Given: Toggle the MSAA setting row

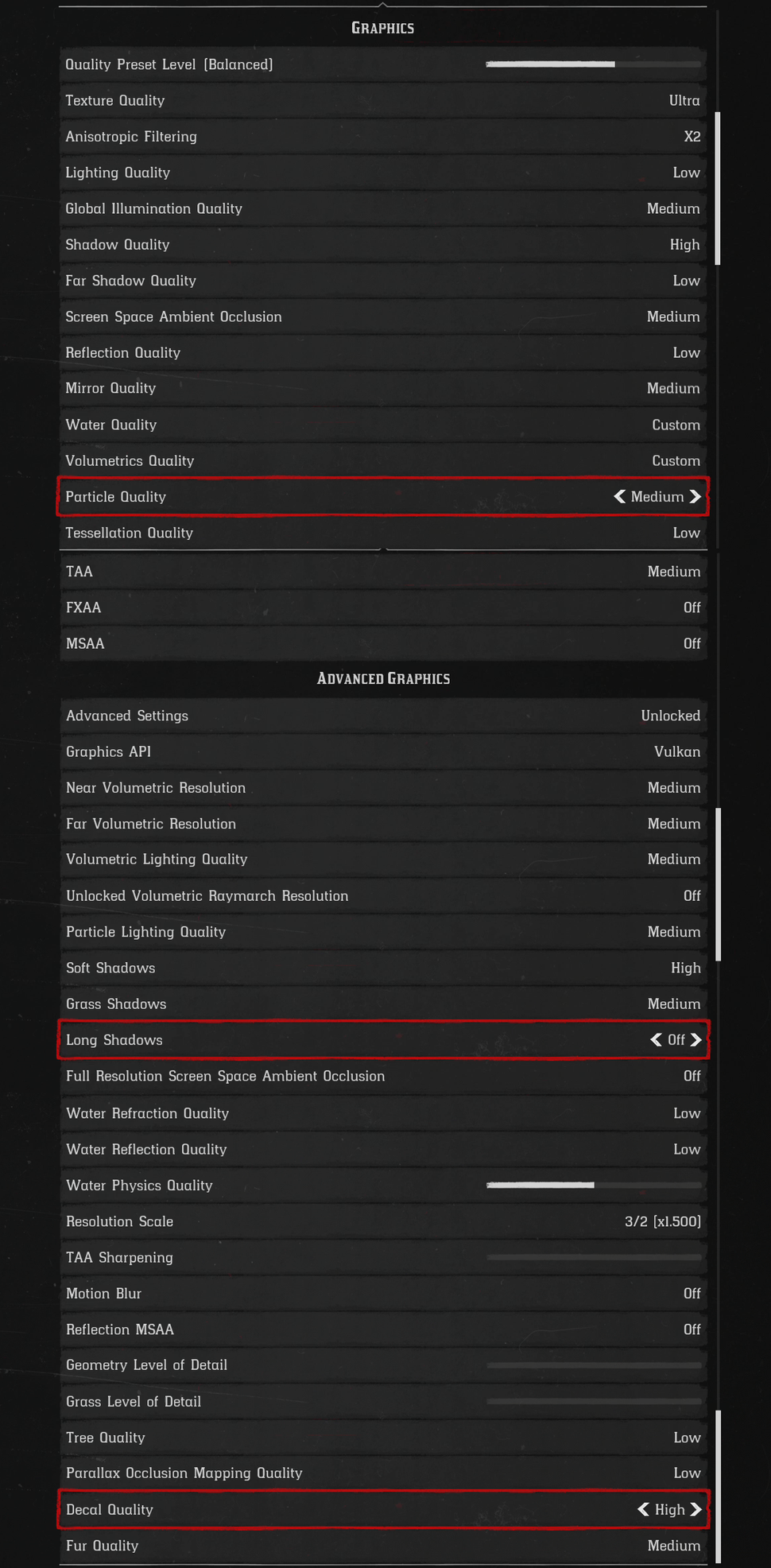Looking at the screenshot, I should tap(383, 643).
